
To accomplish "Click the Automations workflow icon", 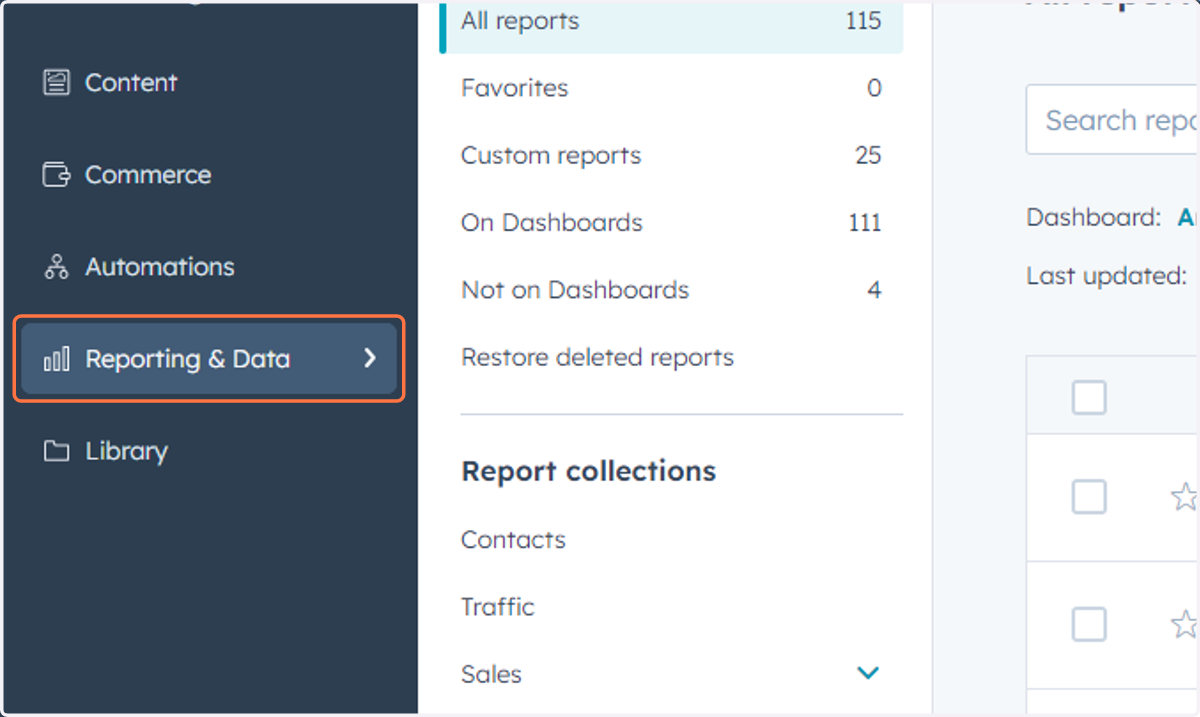I will pos(57,267).
